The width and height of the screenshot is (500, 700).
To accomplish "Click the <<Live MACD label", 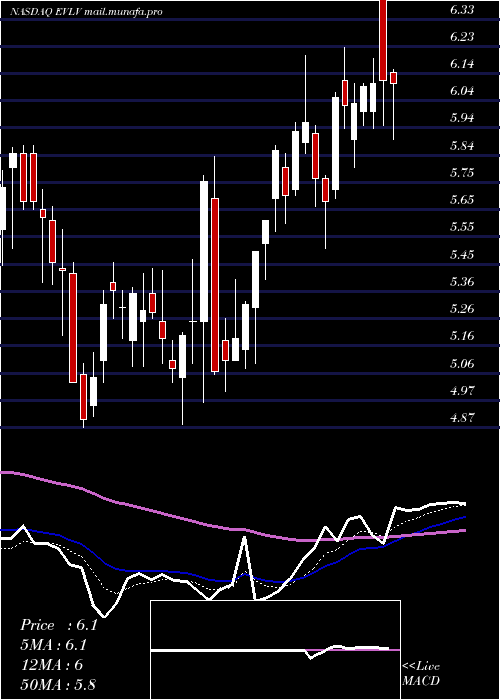I will click(421, 673).
